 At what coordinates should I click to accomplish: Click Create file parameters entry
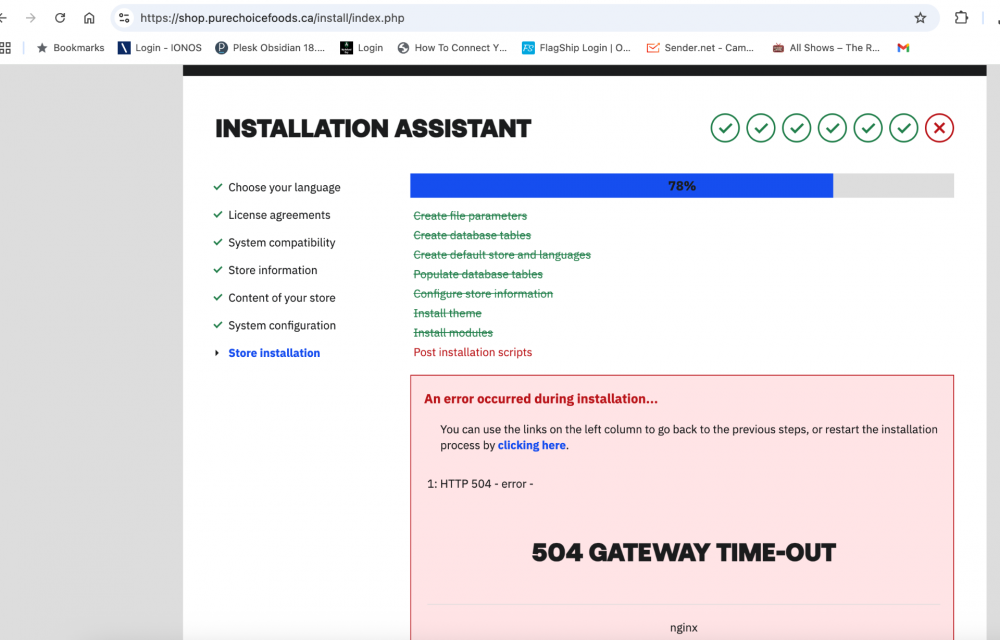(x=470, y=216)
